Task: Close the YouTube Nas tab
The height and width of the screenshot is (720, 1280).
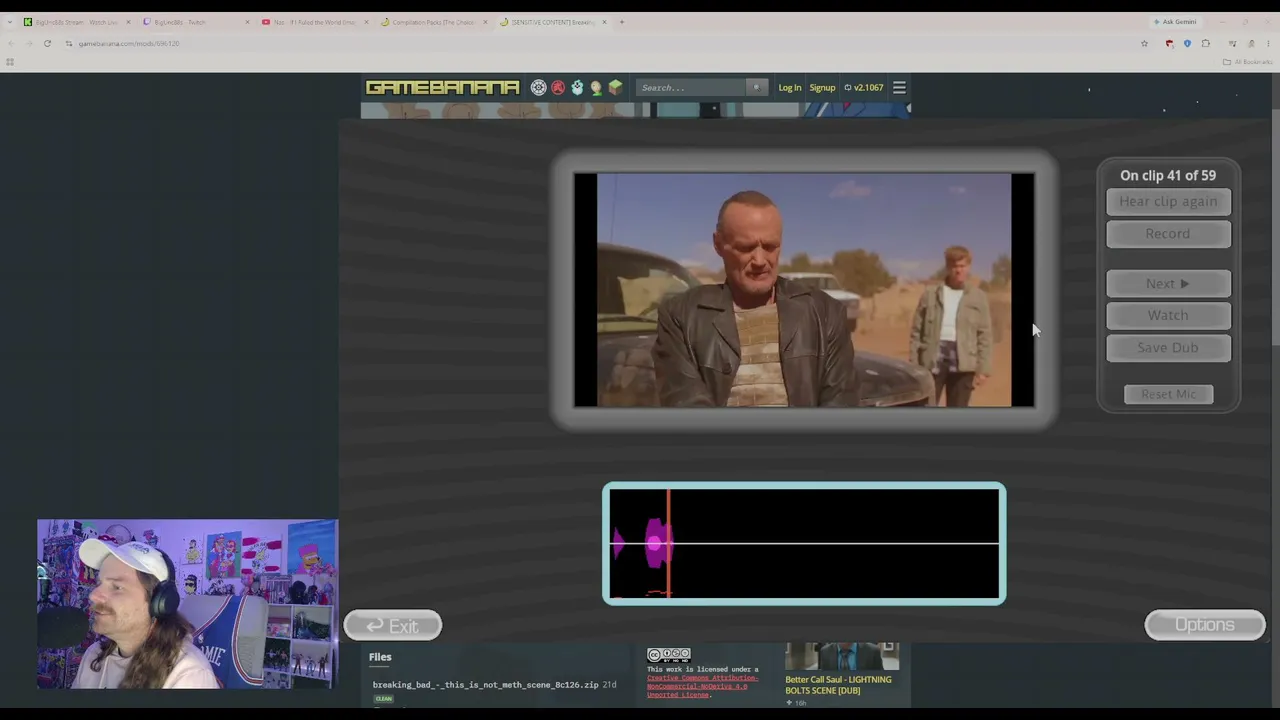Action: [366, 22]
